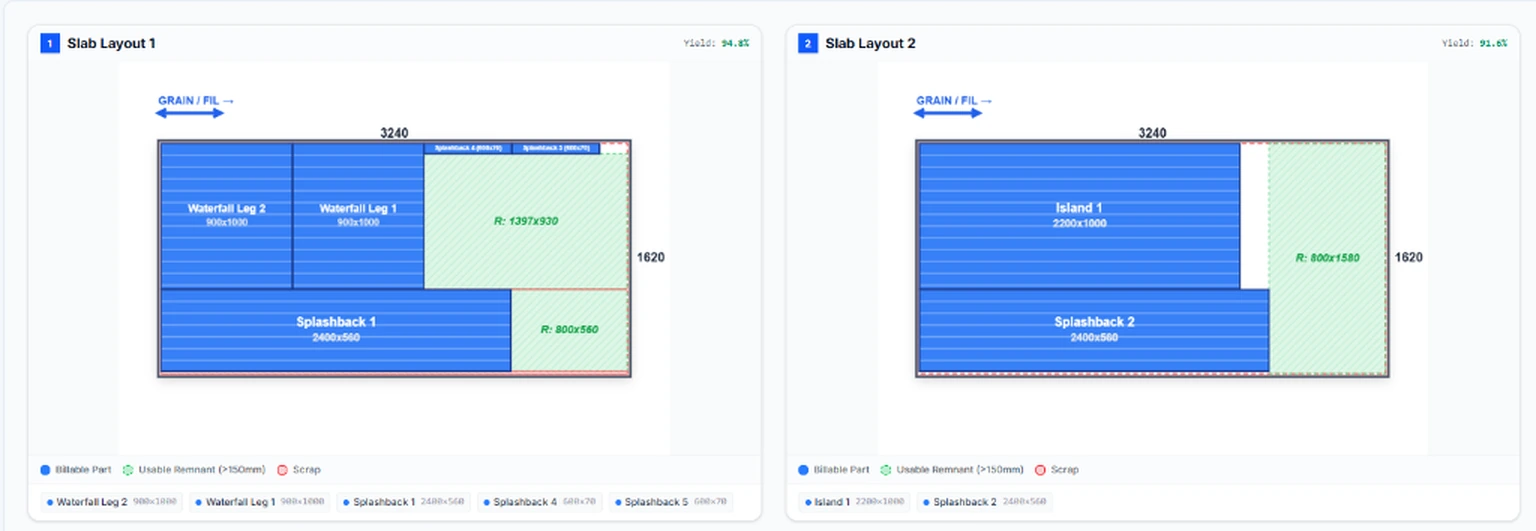Select the Waterfall Leg 1 piece in the diagram

(x=358, y=215)
